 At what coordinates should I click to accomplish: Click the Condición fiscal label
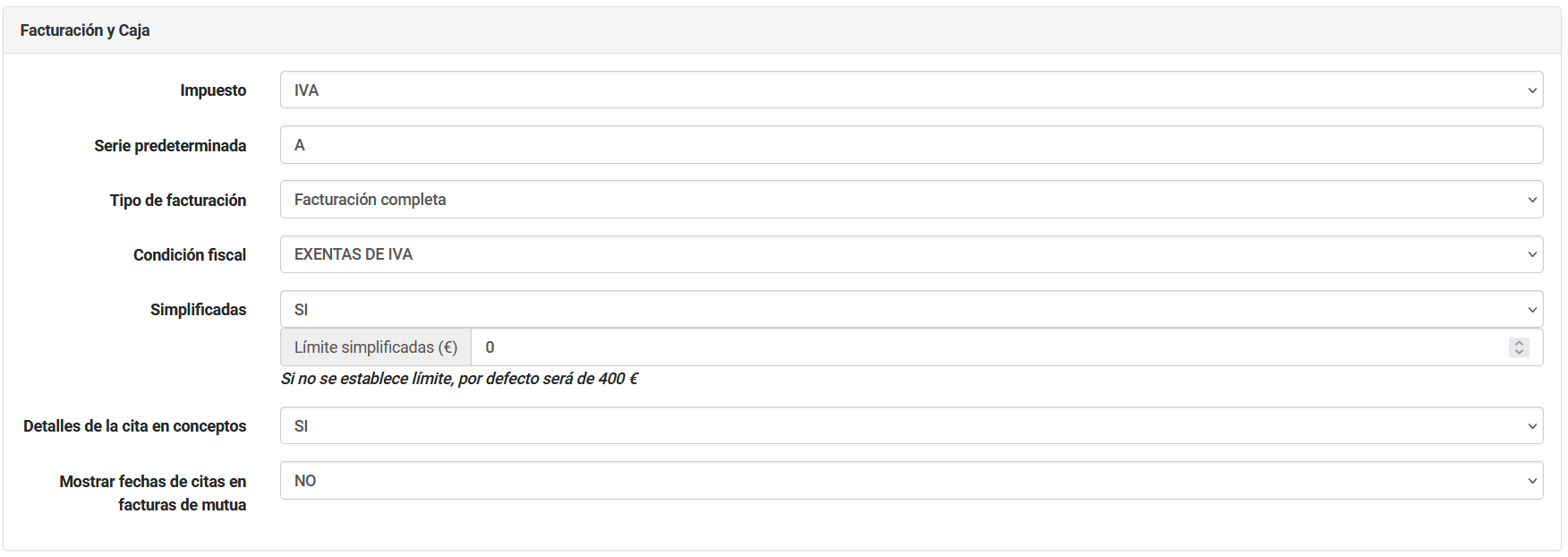(x=190, y=255)
